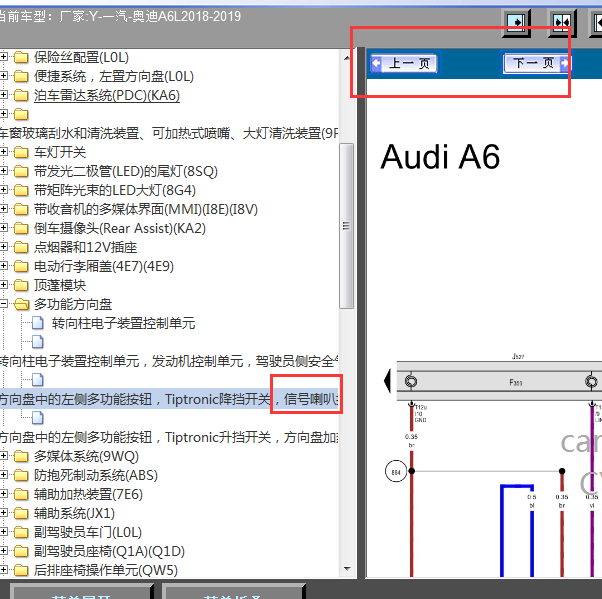Click the panel right-arrow icon in top toolbar

tap(516, 23)
